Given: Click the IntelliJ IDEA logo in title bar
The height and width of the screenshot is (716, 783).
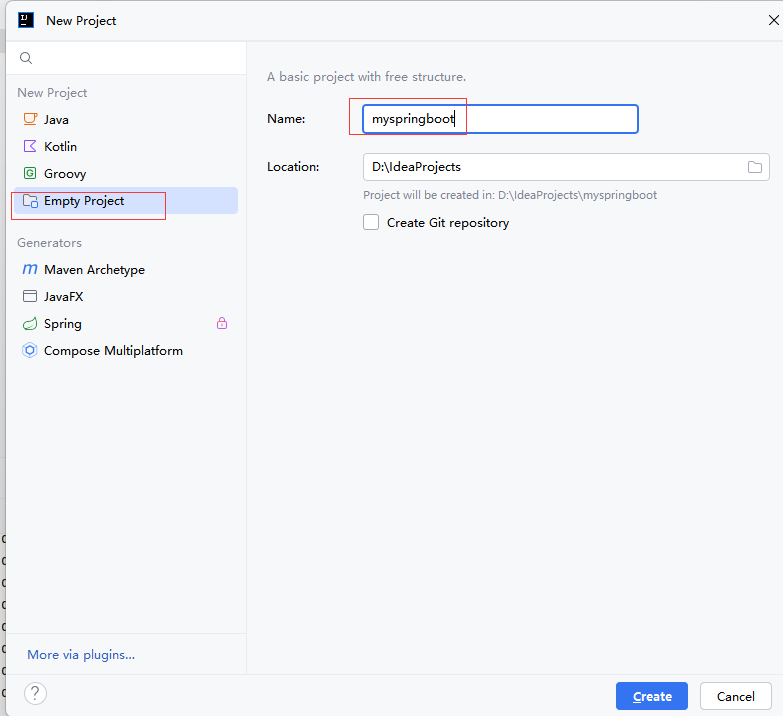Looking at the screenshot, I should 26,20.
